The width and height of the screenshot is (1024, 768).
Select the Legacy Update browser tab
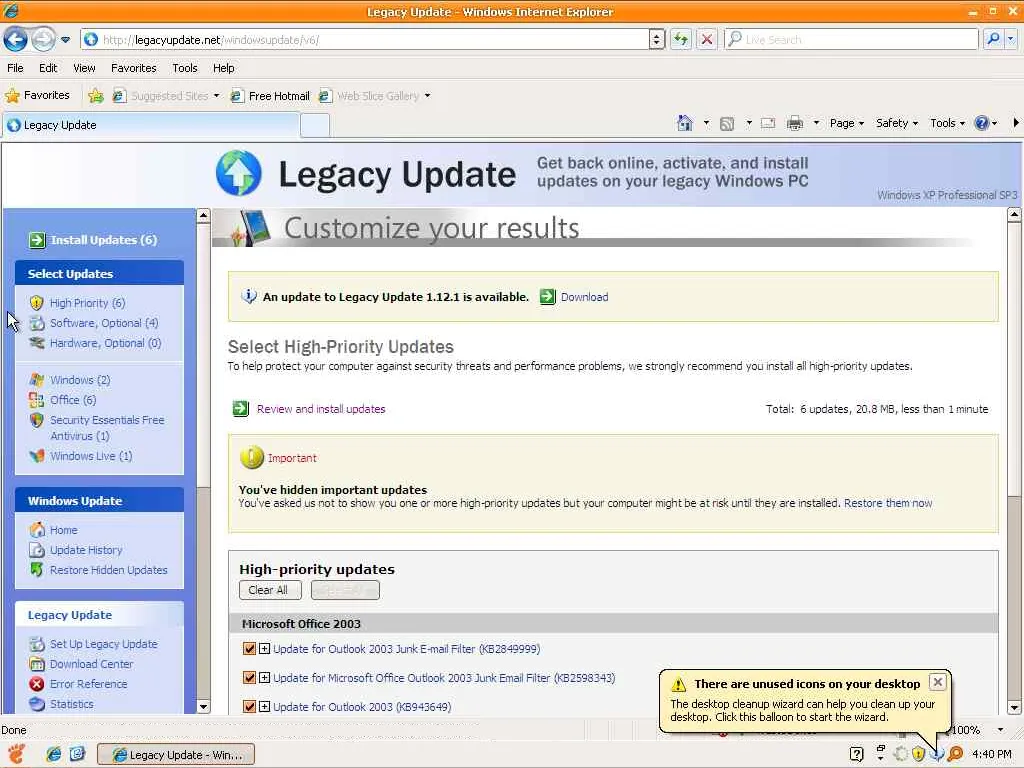pyautogui.click(x=152, y=125)
